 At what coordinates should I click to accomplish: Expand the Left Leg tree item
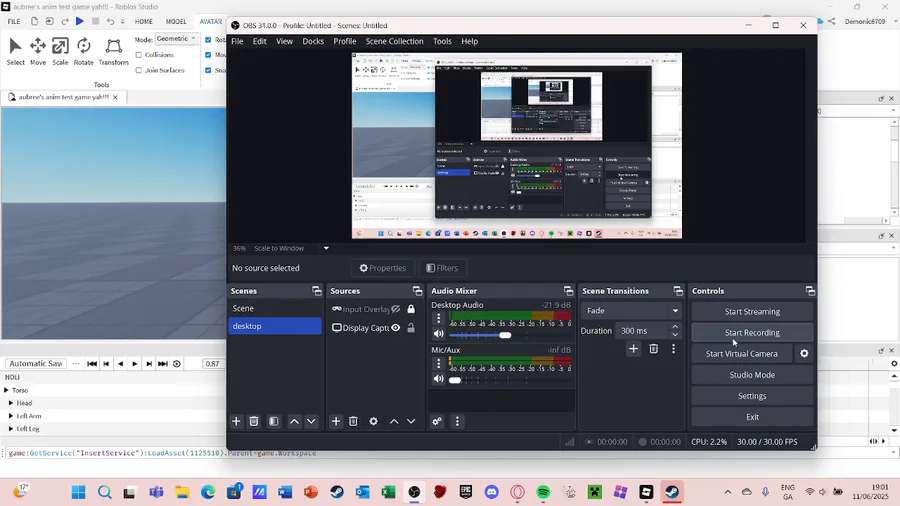tap(11, 429)
